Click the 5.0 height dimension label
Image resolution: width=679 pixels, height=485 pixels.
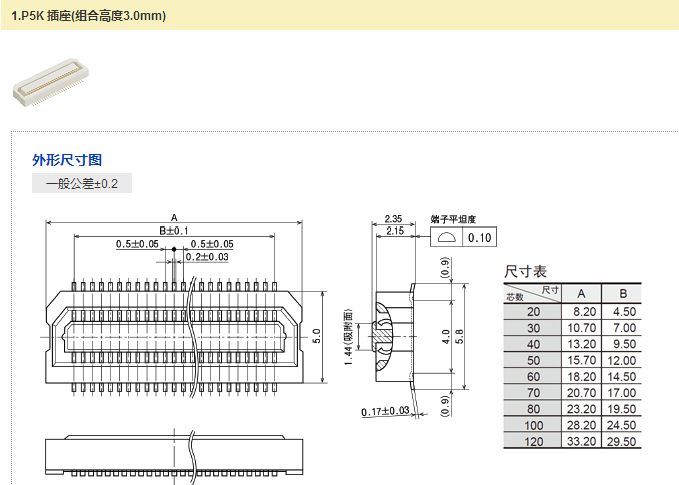tap(317, 333)
